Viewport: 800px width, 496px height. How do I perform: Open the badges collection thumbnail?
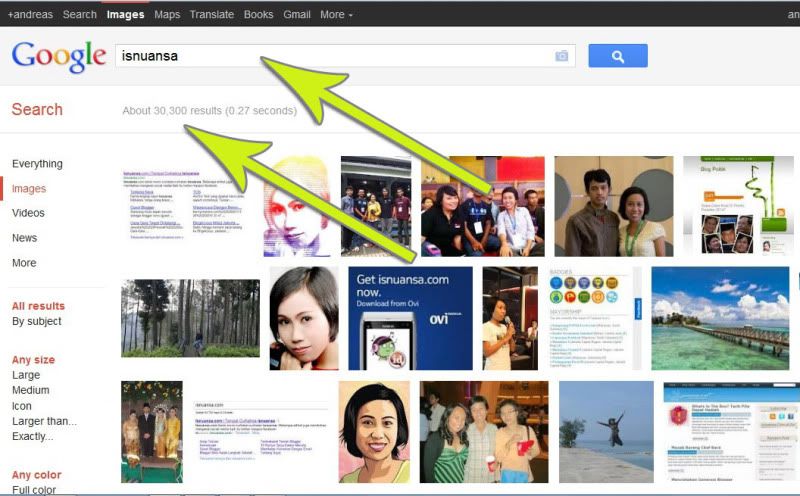point(594,318)
